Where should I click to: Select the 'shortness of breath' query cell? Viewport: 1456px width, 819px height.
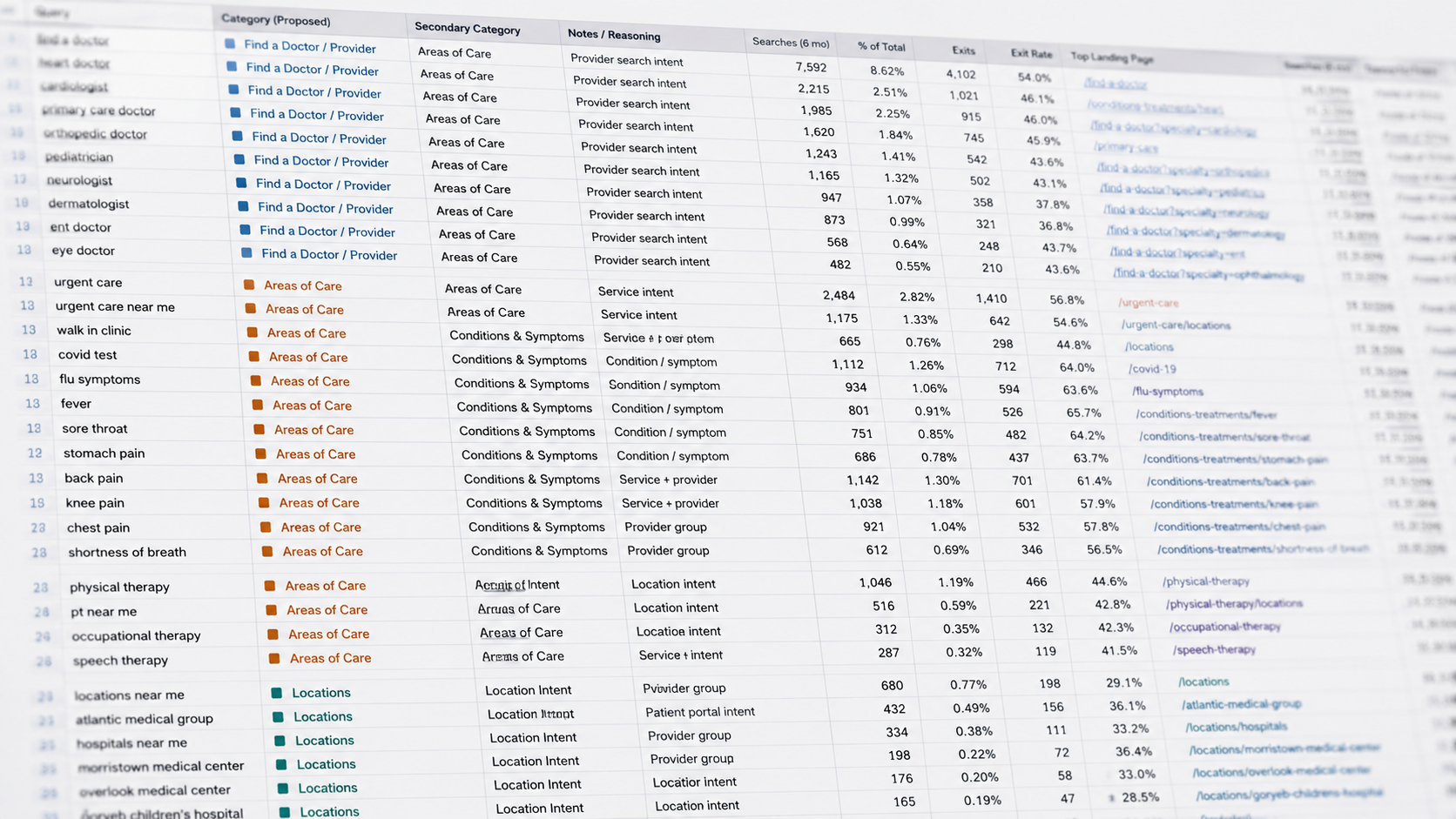click(127, 552)
